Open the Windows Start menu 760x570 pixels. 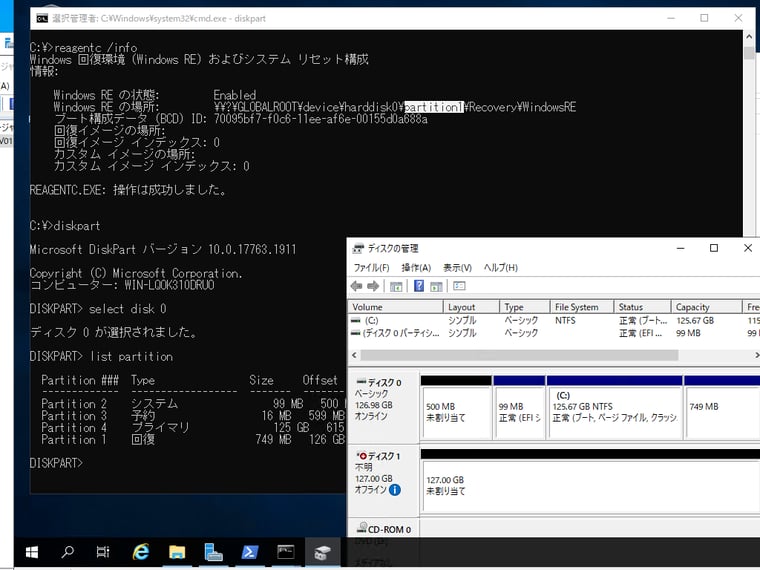click(x=32, y=552)
